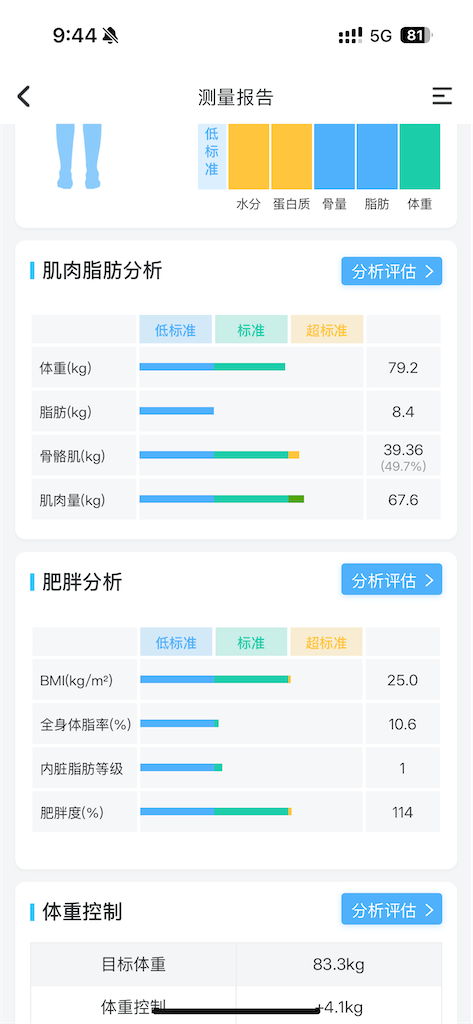Open the hamburger menu icon

pyautogui.click(x=442, y=96)
